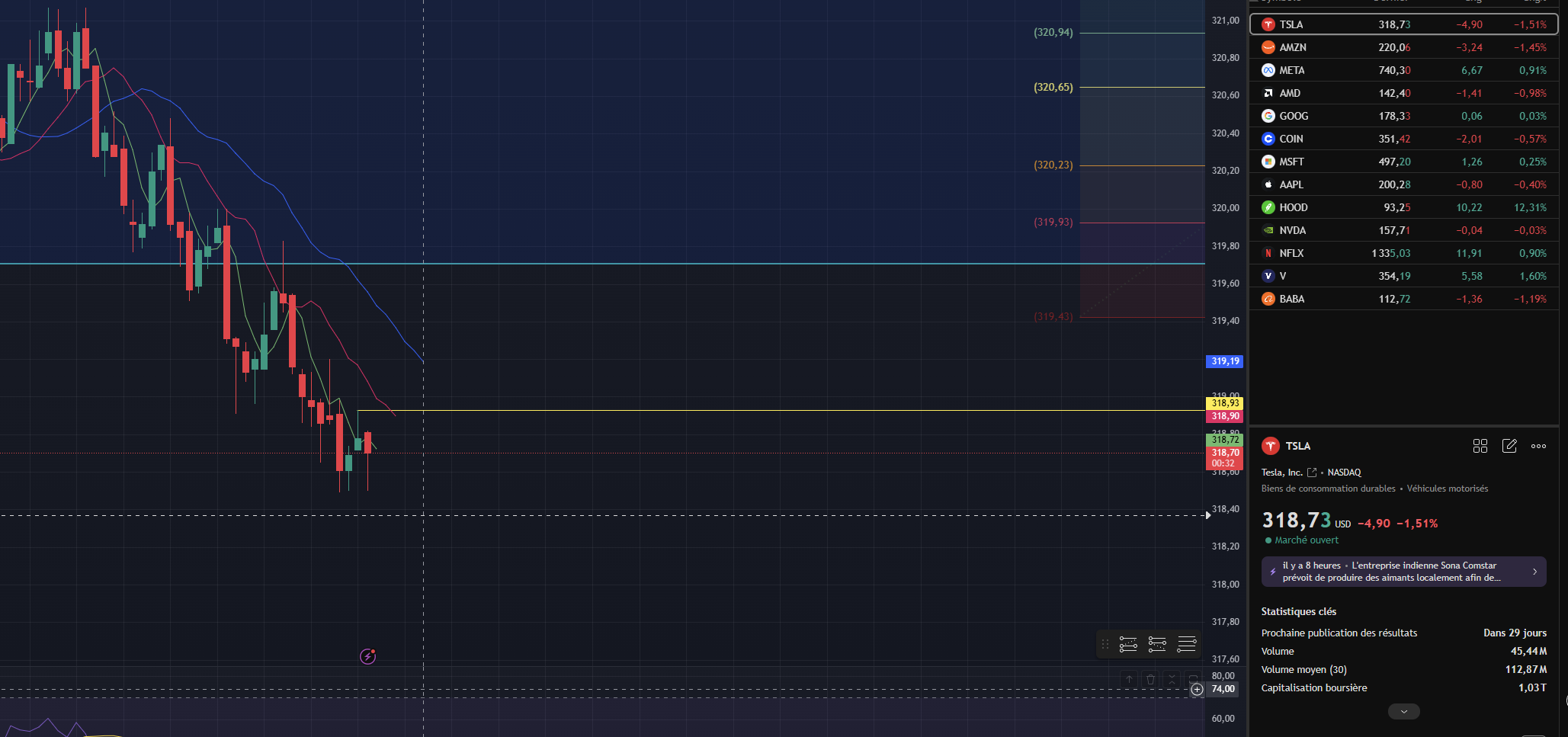Click the 'Statistiques clés' section heading
Viewport: 1568px width, 737px height.
(x=1298, y=612)
